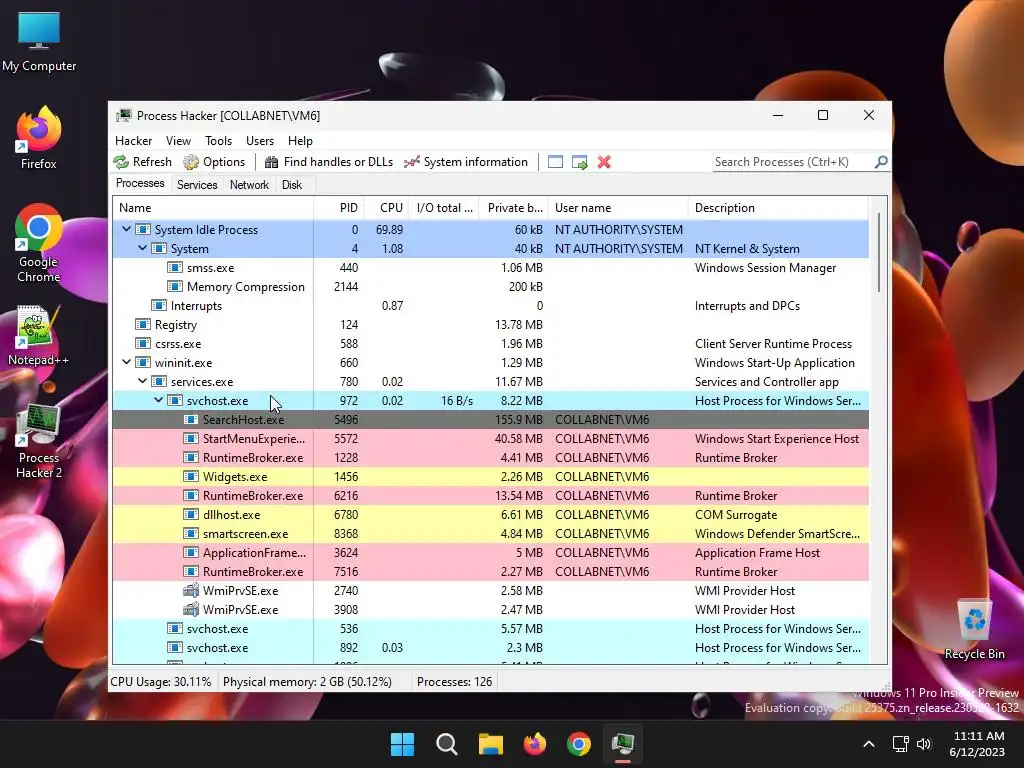Open the Windows Start button

[402, 744]
